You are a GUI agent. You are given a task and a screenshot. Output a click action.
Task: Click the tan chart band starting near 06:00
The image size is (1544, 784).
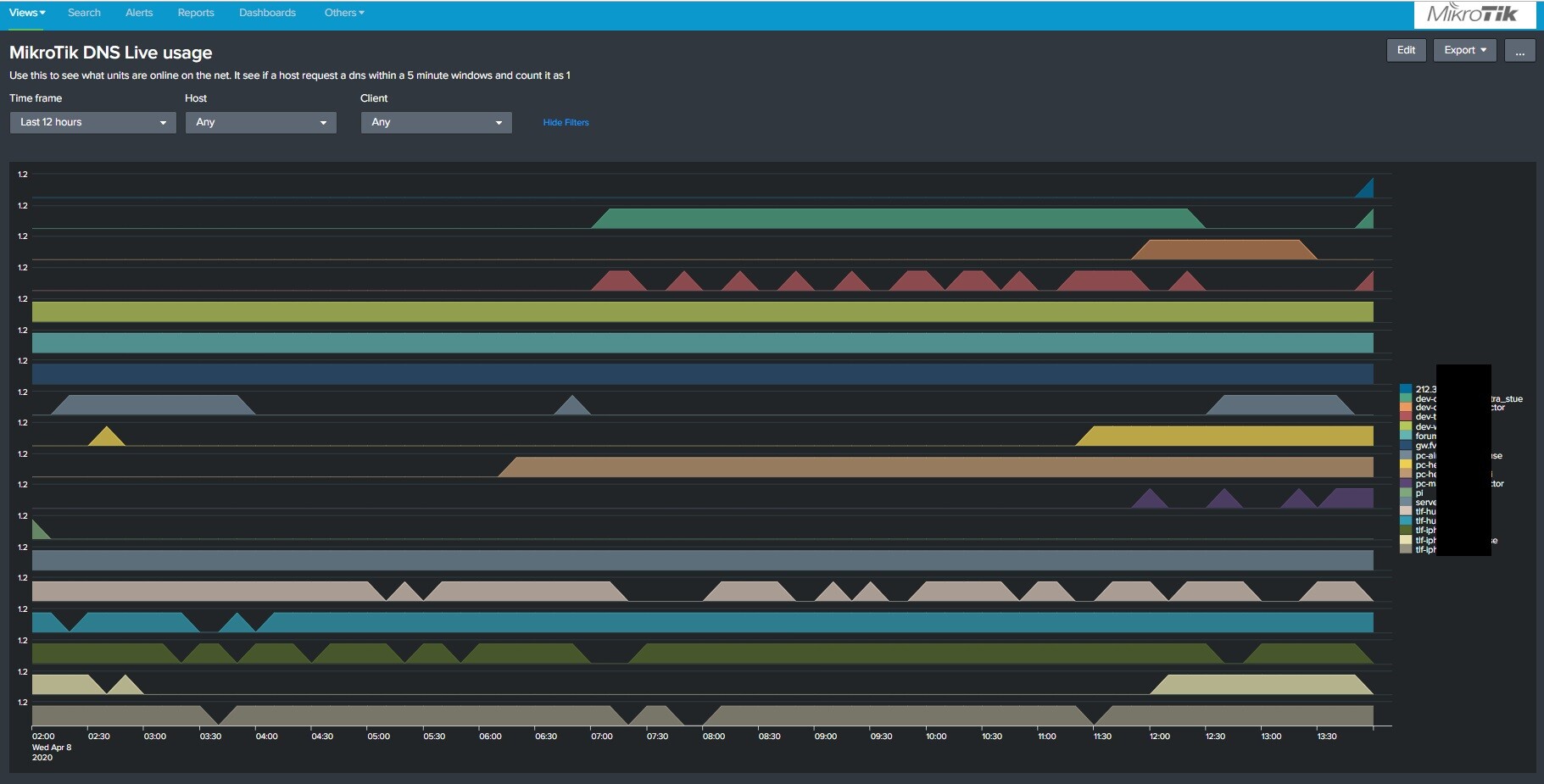coord(936,467)
